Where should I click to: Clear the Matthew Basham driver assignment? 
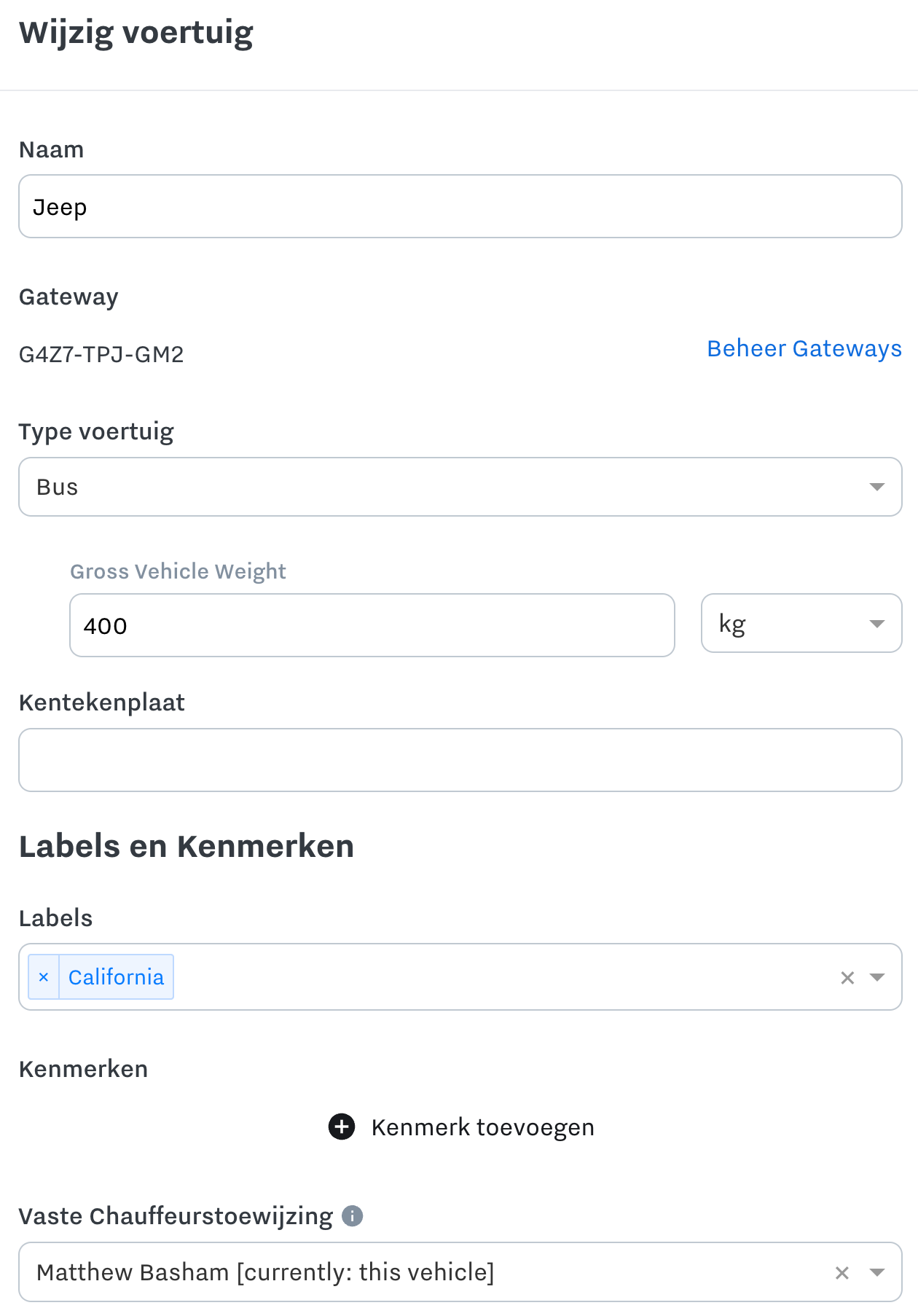point(842,1273)
